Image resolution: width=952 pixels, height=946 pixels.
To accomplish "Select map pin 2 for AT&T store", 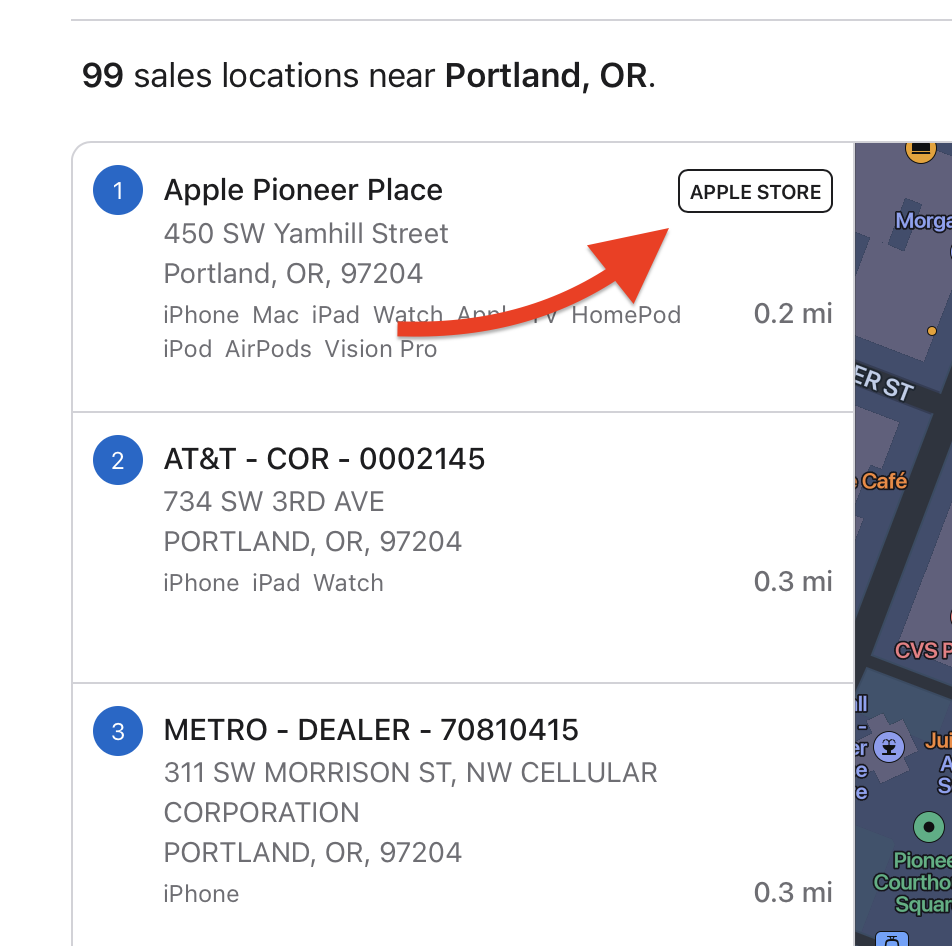I will click(x=118, y=459).
